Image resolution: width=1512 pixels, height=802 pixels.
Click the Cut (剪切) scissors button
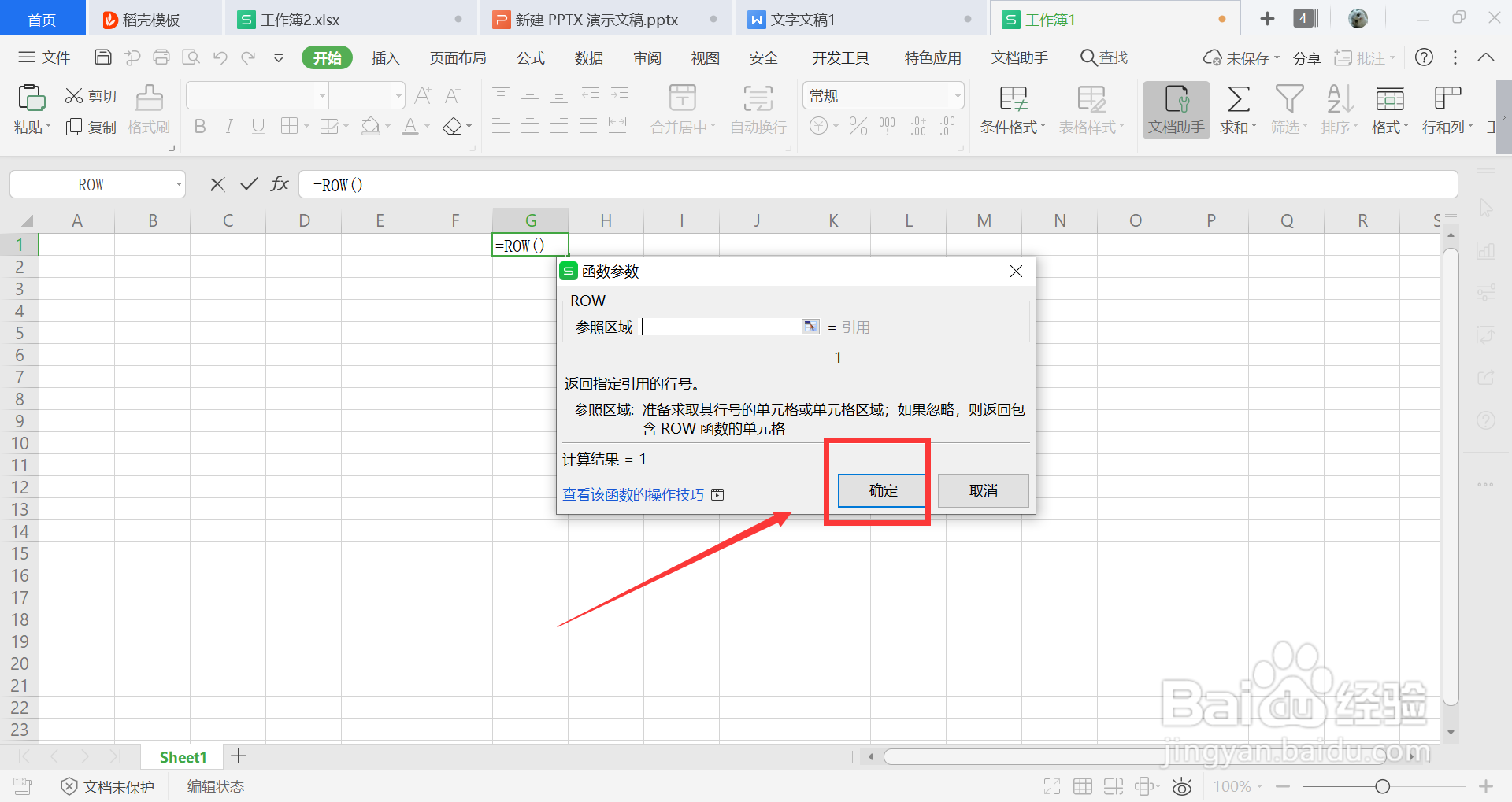[91, 96]
